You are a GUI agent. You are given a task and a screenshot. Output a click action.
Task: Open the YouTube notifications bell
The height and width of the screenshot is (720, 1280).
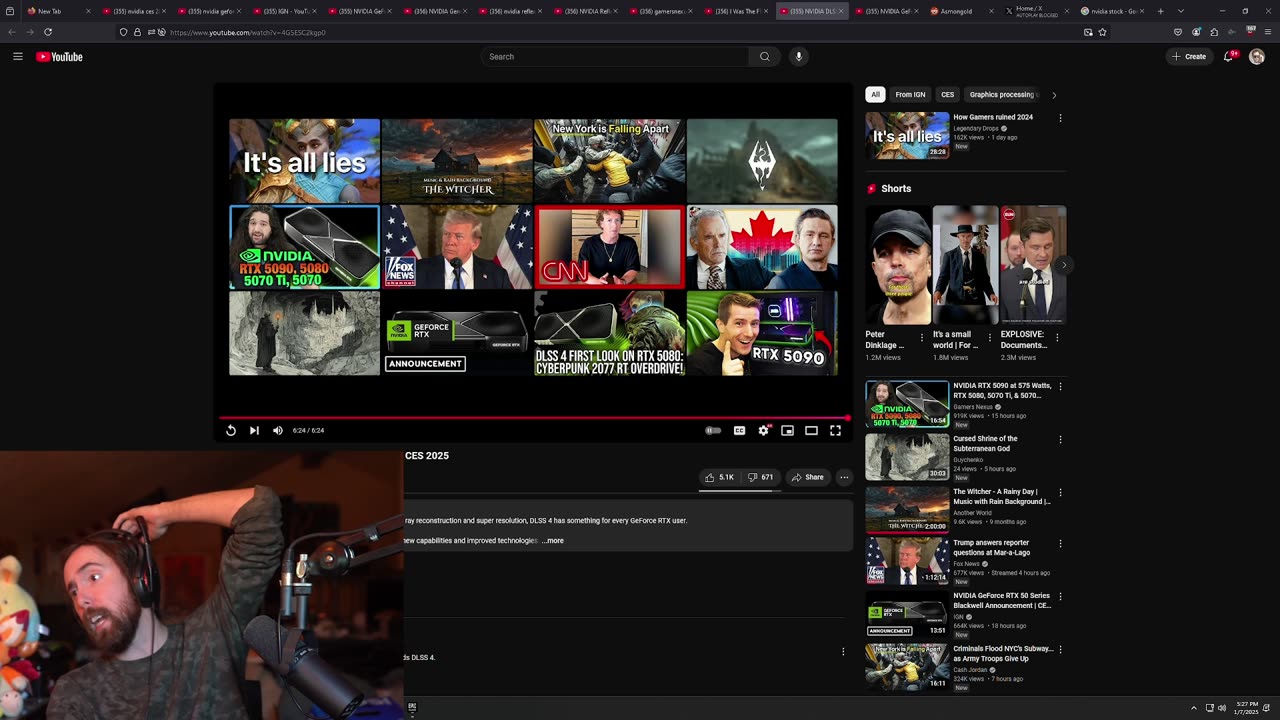point(1229,57)
